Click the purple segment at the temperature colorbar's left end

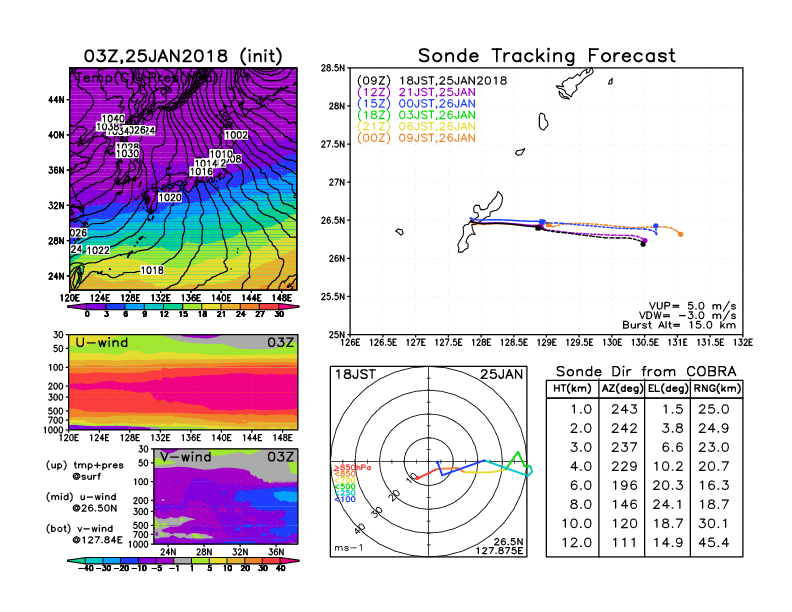[76, 307]
